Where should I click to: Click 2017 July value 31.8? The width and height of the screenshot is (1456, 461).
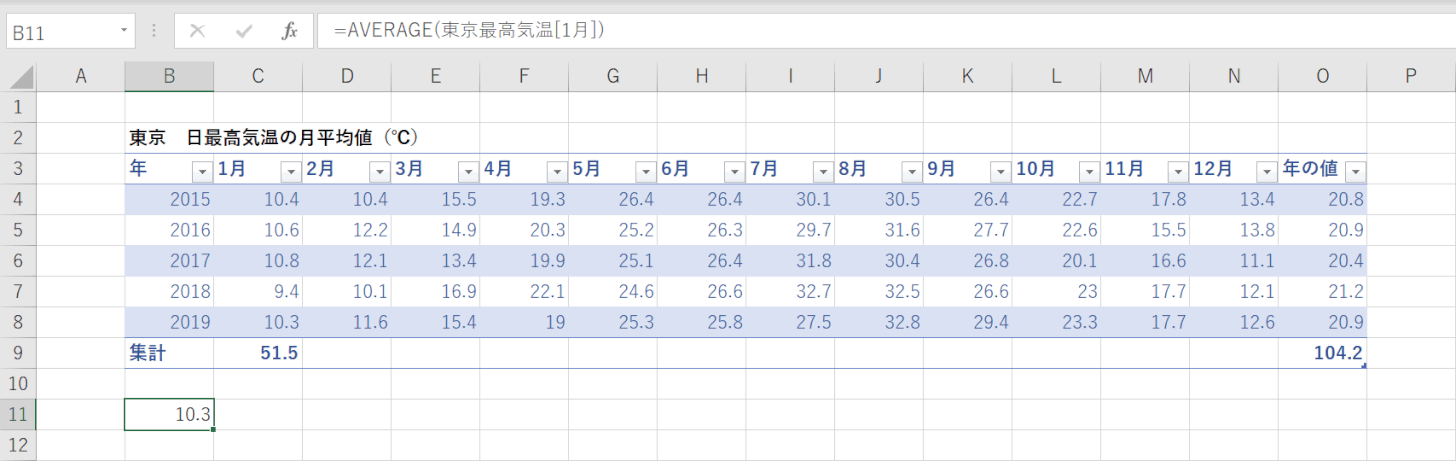pos(790,261)
